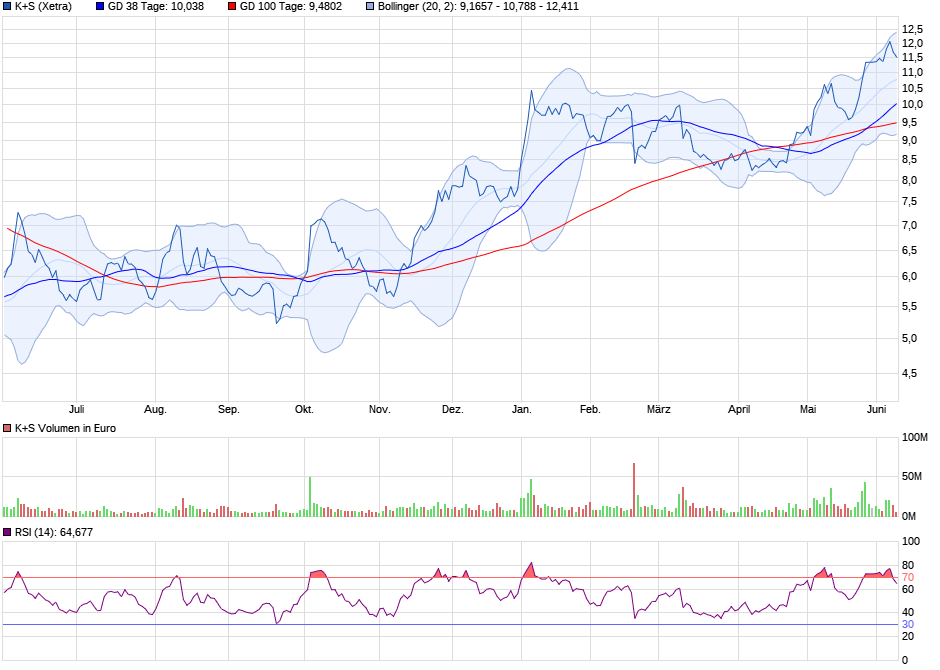Click the 'März' month axis label

pyautogui.click(x=658, y=409)
